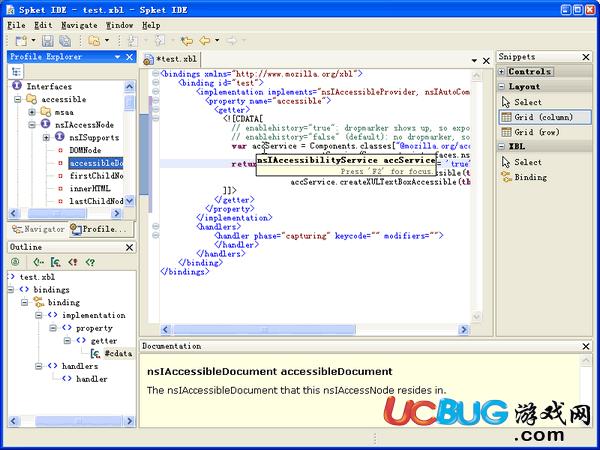Toggle Outline comment nodes filter icon
The height and width of the screenshot is (450, 600).
click(x=38, y=262)
